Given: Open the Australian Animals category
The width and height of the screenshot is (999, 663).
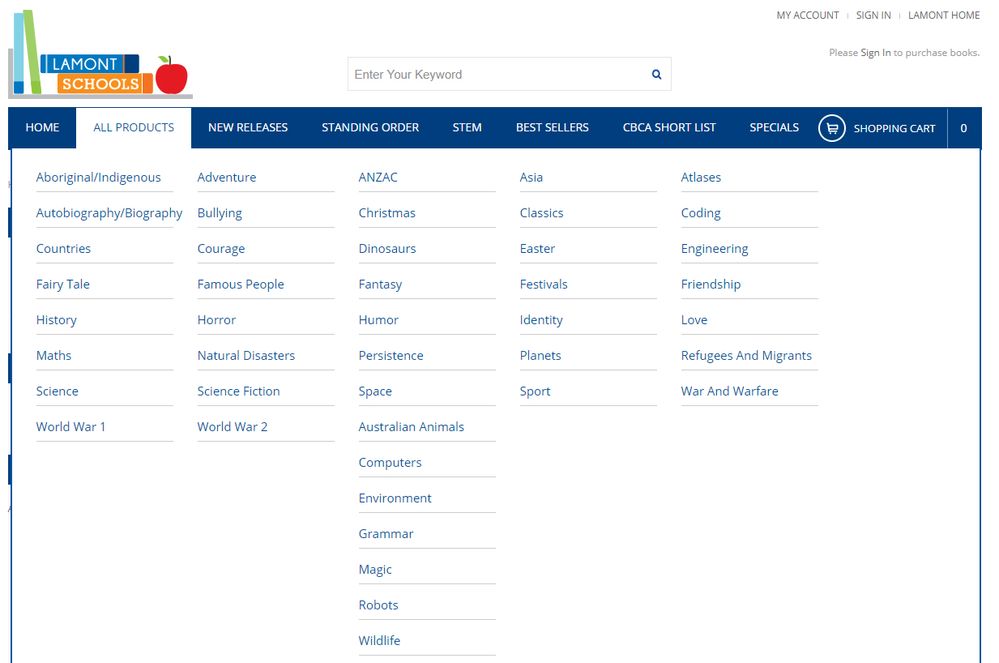Looking at the screenshot, I should pyautogui.click(x=411, y=427).
